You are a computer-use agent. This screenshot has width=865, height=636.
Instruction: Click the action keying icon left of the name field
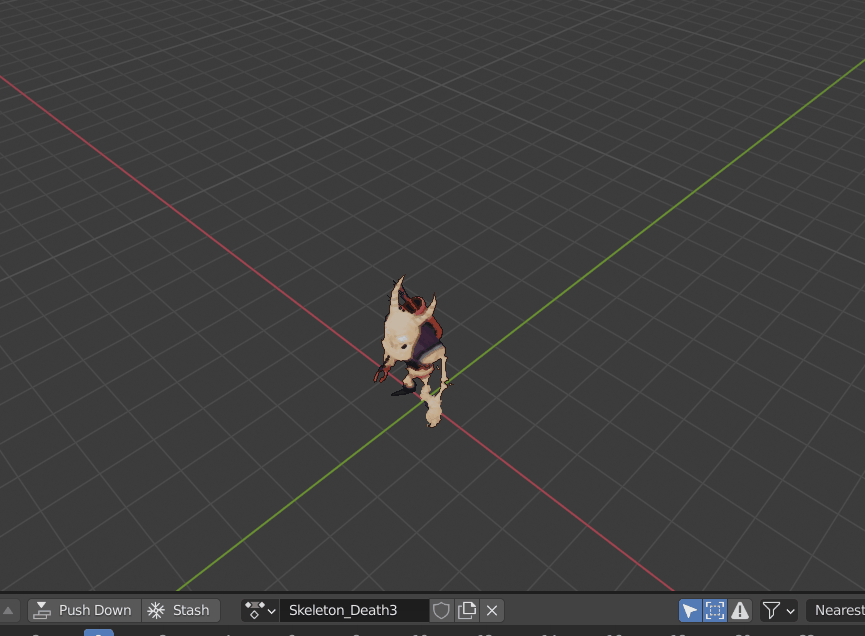(252, 610)
